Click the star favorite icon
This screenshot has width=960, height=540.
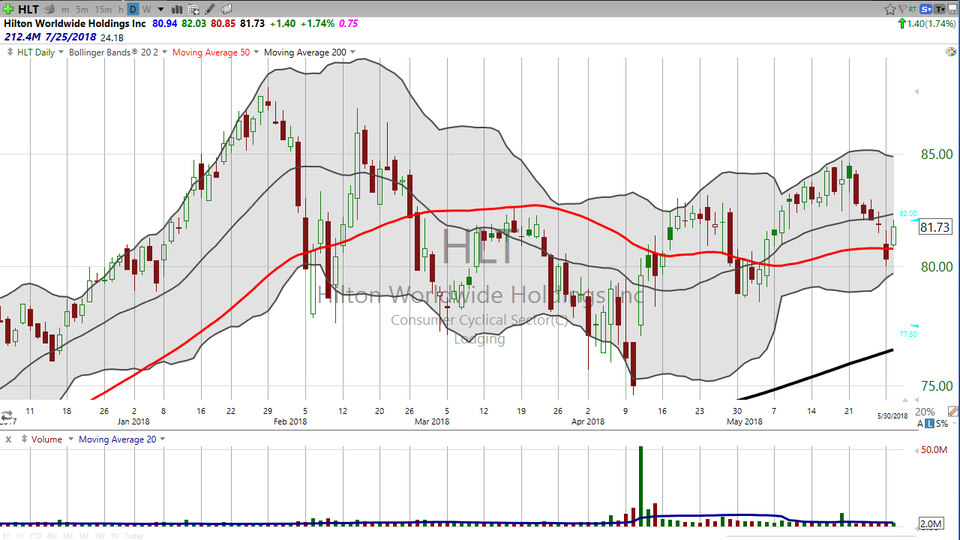[x=890, y=9]
